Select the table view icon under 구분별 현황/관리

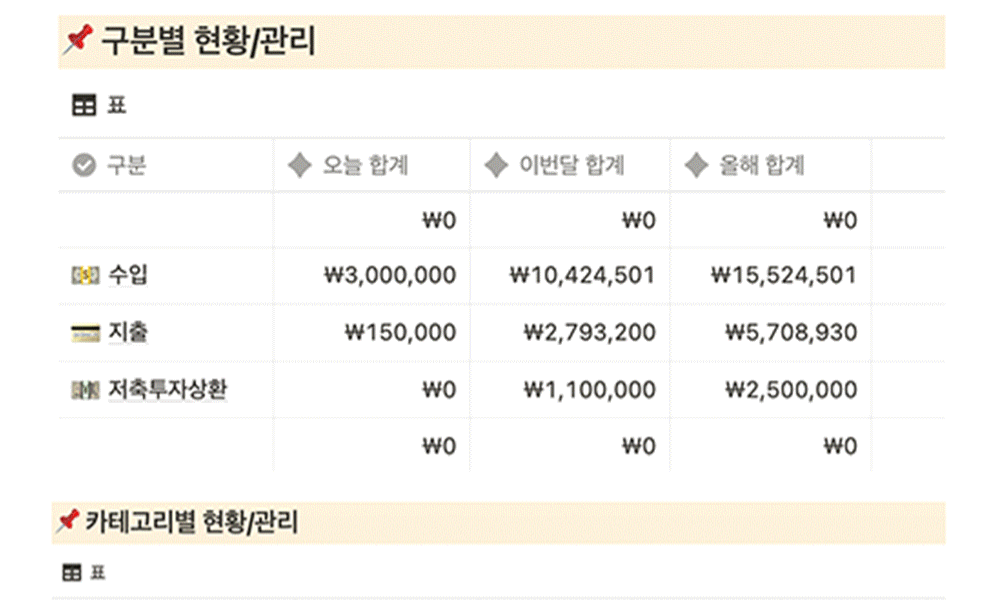point(84,105)
